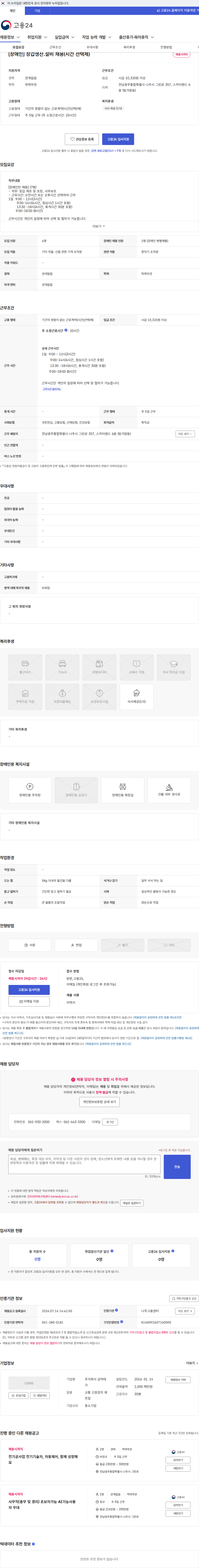Open 개인정보보호법 상세 보기

tap(99, 1102)
